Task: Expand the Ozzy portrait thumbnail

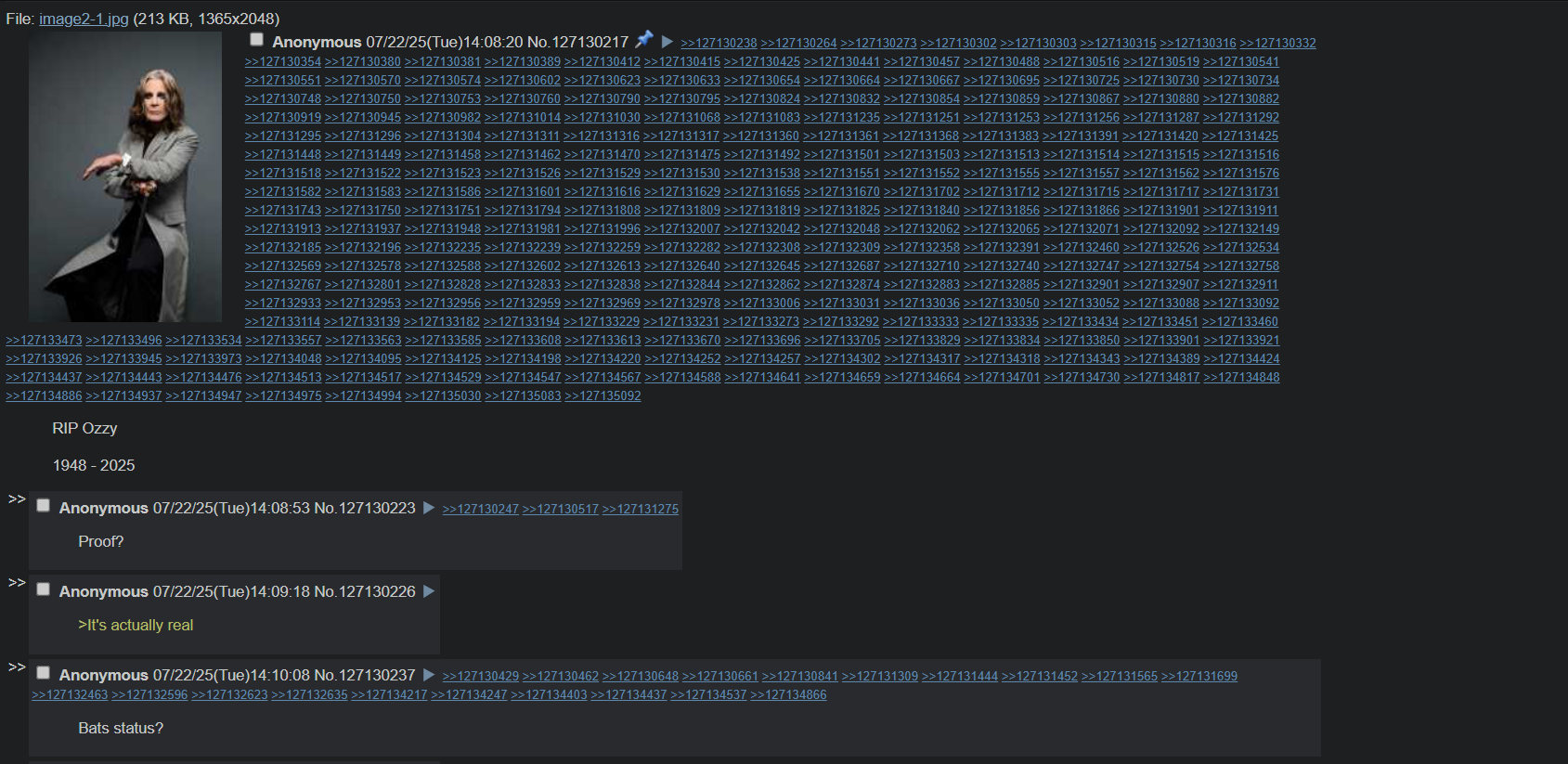Action: click(x=125, y=176)
